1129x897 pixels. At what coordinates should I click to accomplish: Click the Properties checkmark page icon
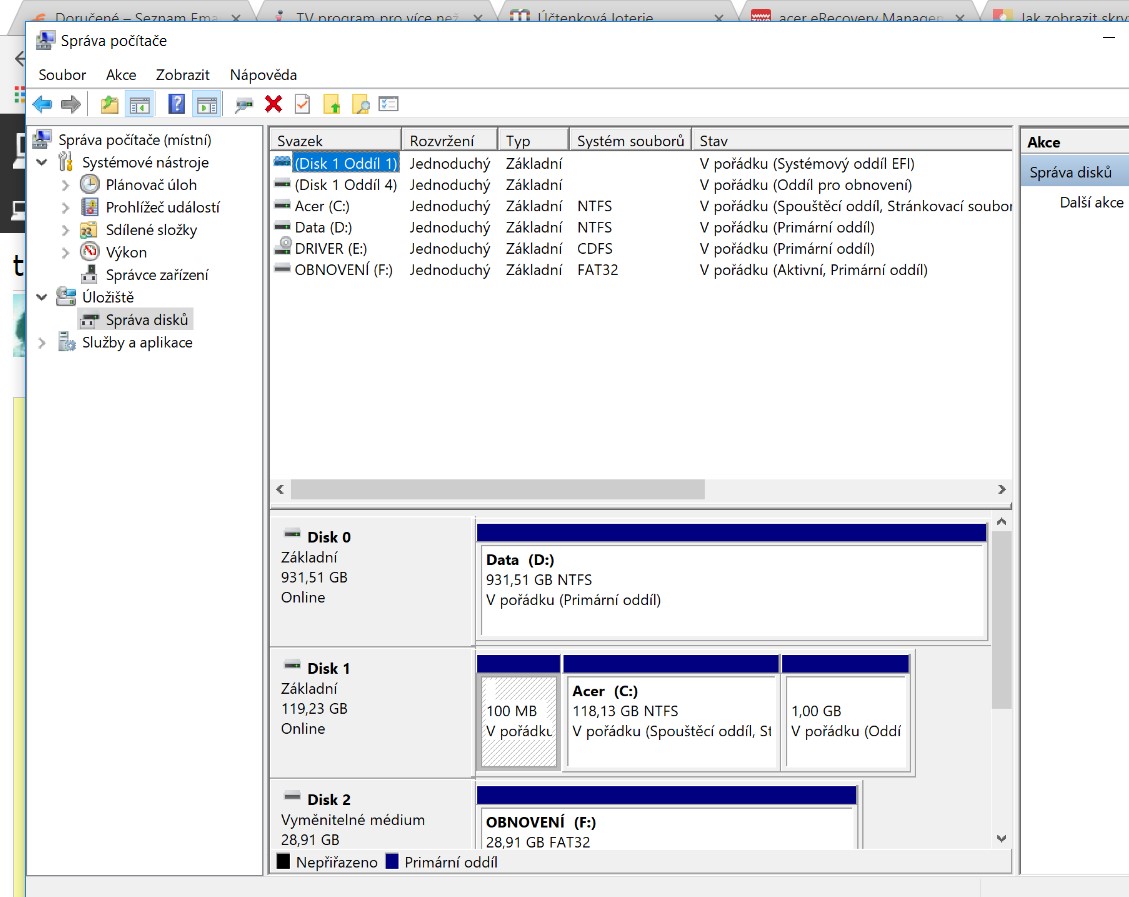[302, 104]
